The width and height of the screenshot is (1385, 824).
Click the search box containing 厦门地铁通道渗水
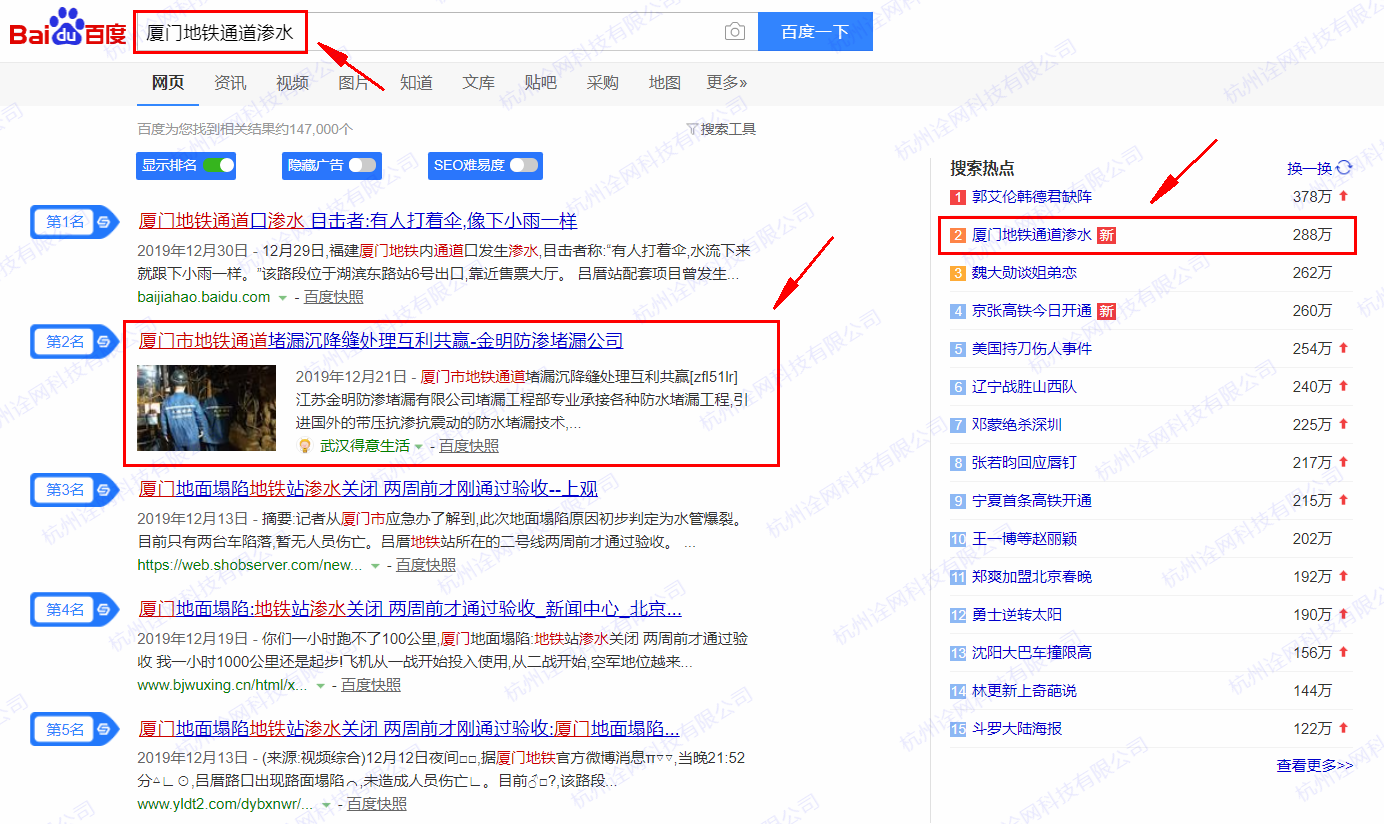(445, 32)
